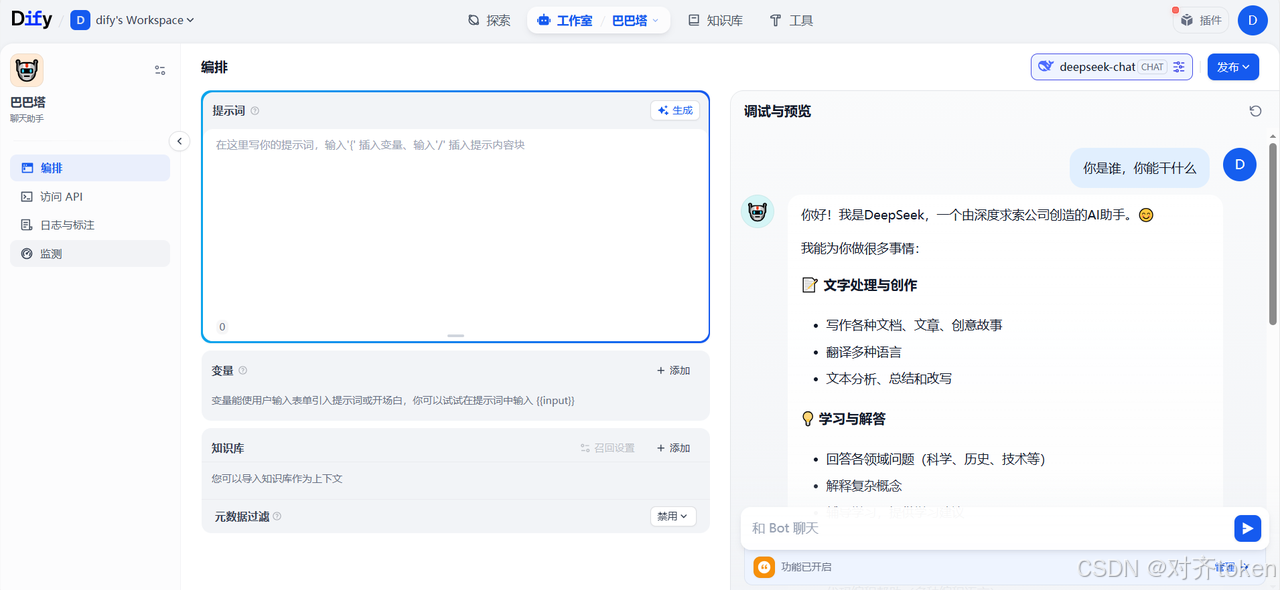
Task: Click the user message 你是谁，你能干什么
Action: pos(1139,168)
